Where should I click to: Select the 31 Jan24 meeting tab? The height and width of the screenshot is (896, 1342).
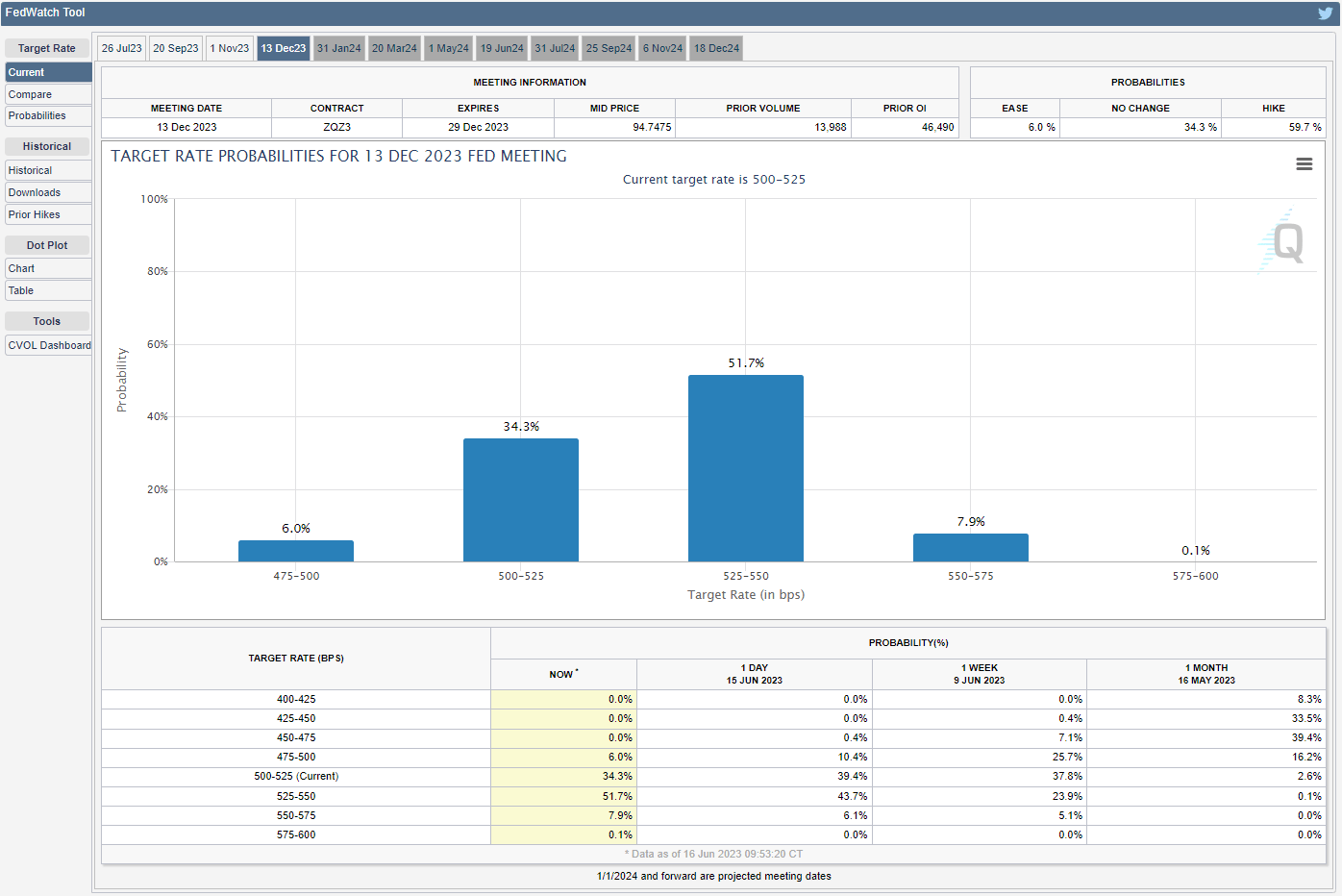(339, 48)
